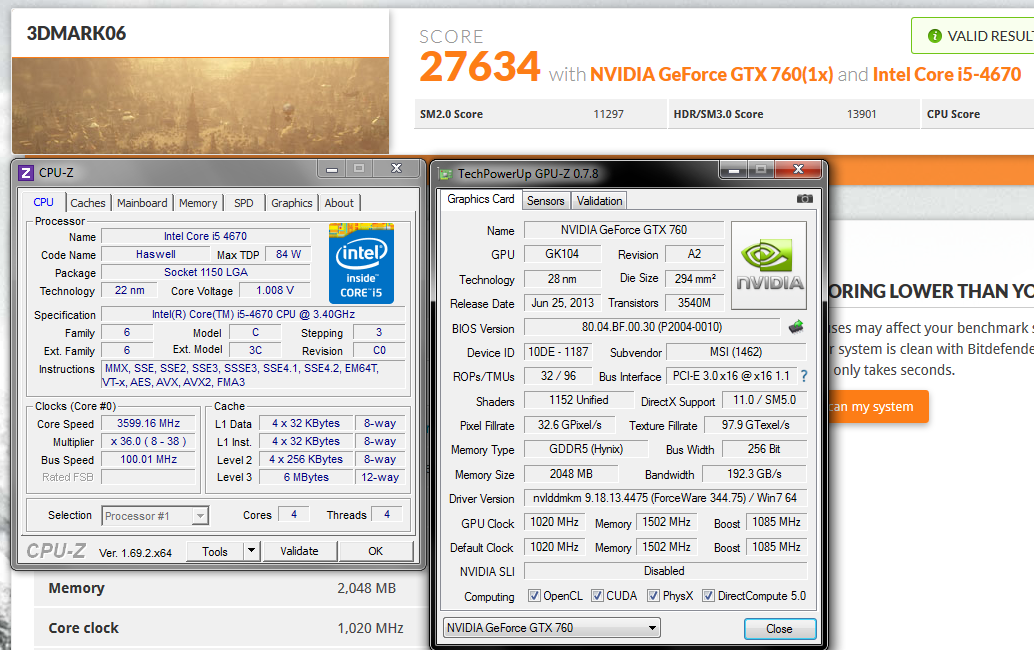Image resolution: width=1034 pixels, height=650 pixels.
Task: Click the Device ID value 10DE - 1187
Action: [x=558, y=352]
